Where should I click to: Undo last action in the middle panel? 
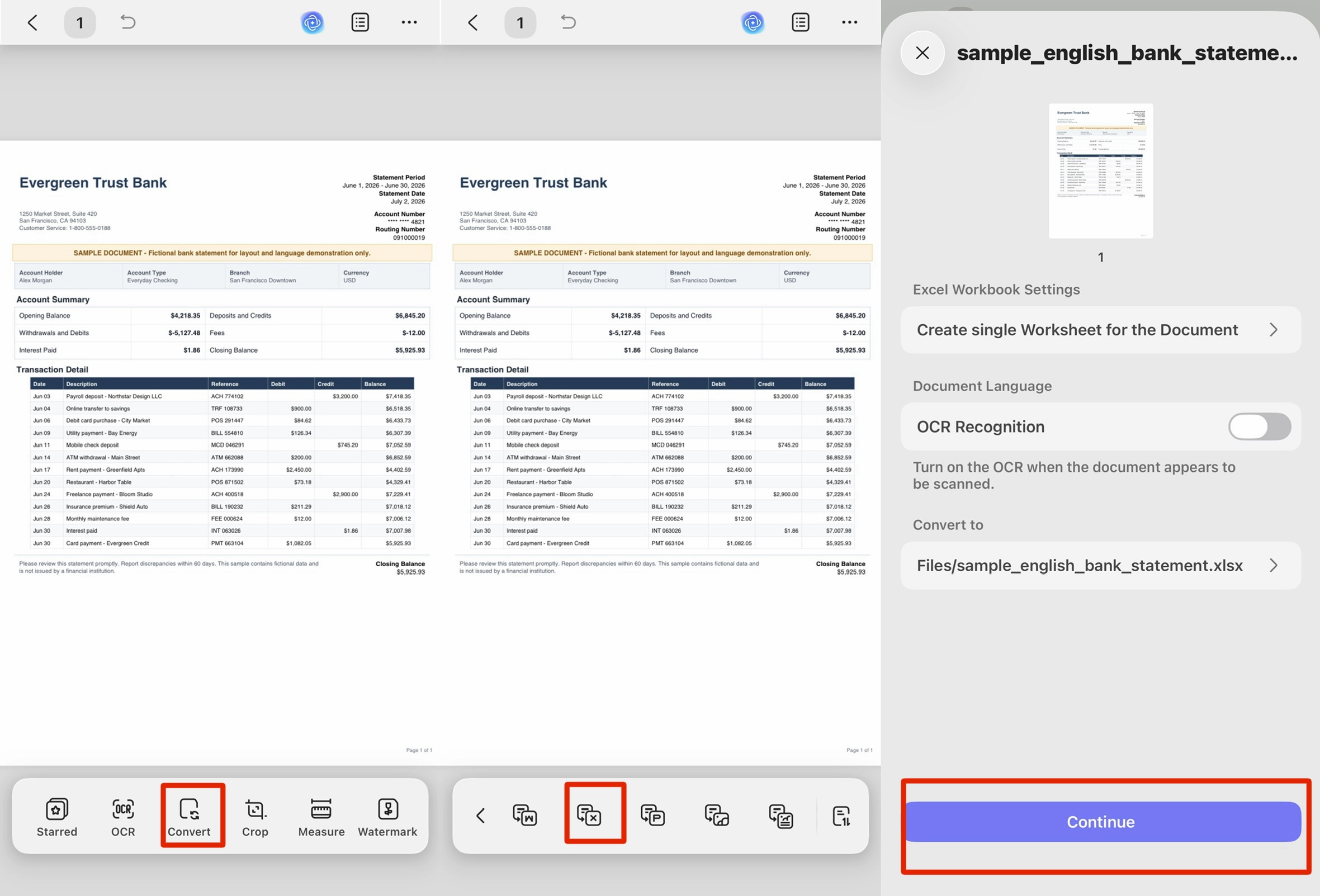point(568,22)
